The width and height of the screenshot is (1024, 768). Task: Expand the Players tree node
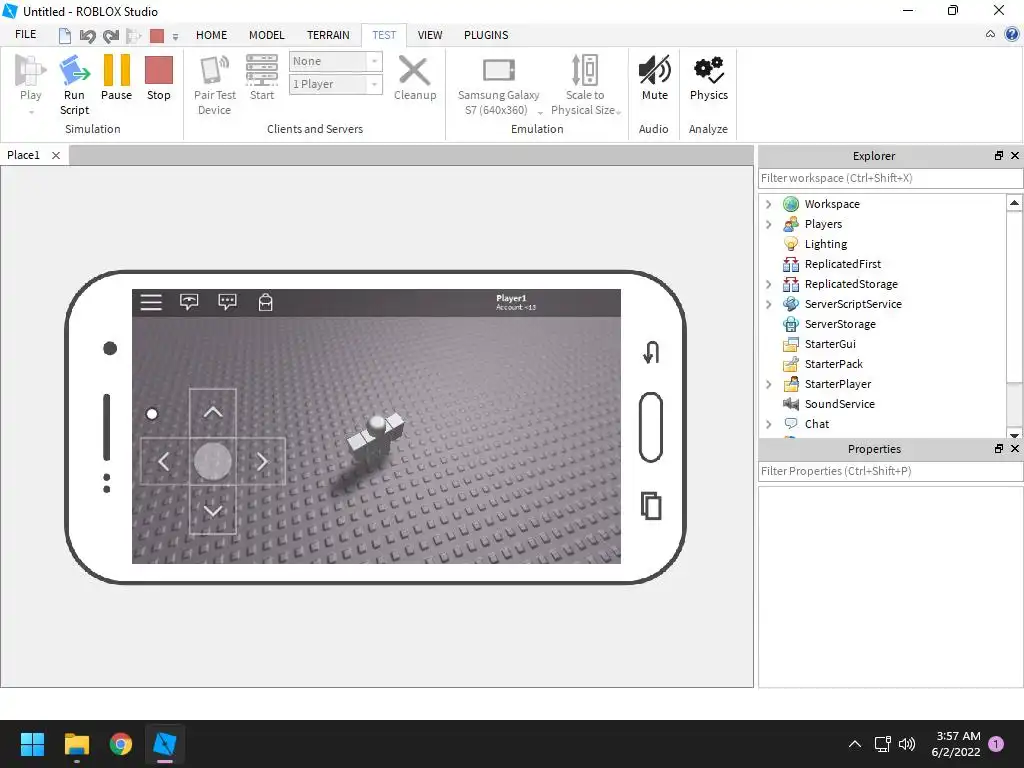point(769,225)
